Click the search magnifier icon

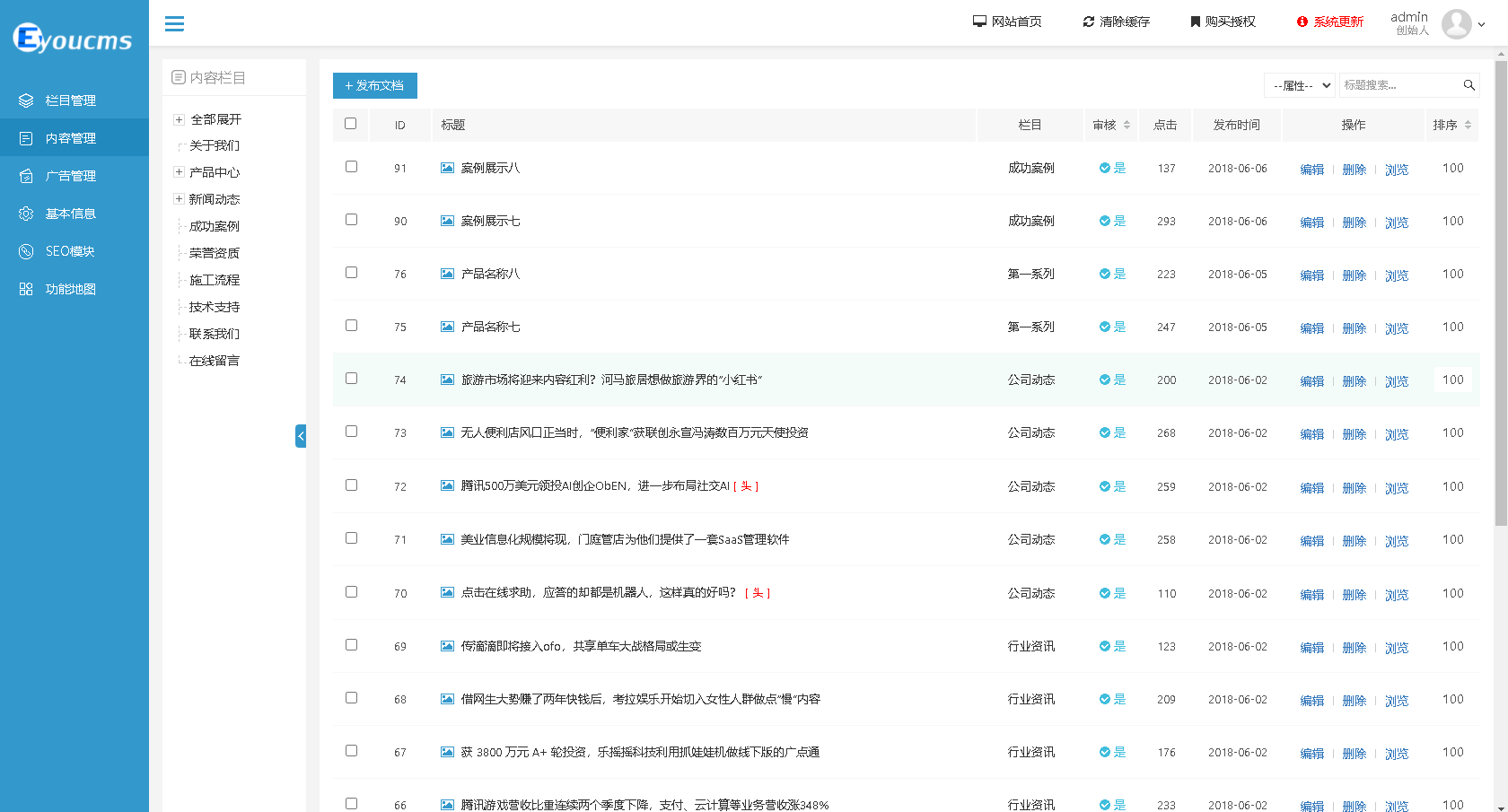[1469, 84]
